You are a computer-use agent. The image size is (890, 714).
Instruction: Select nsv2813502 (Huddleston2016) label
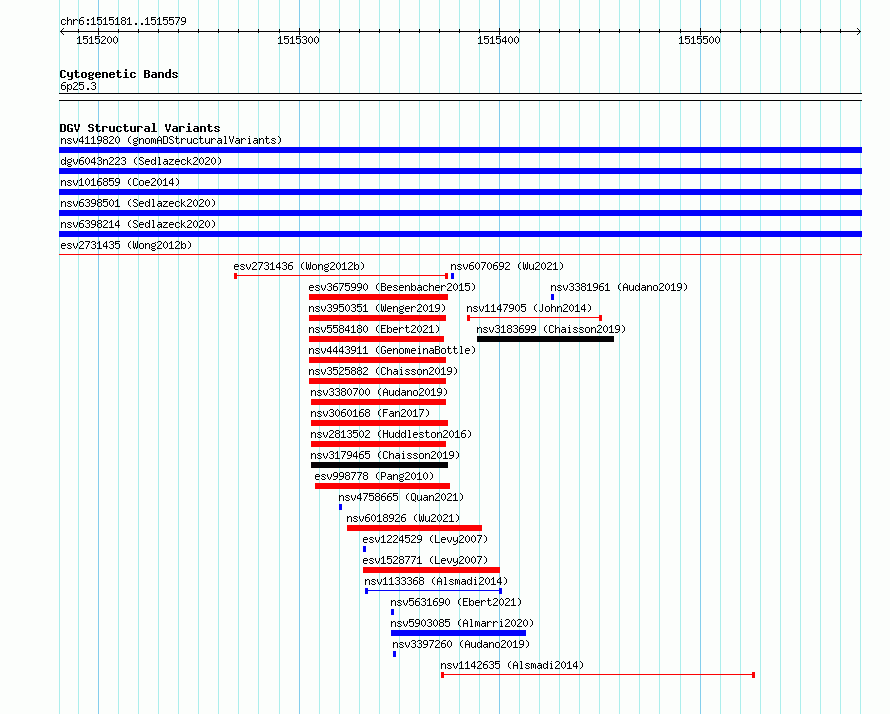(x=391, y=434)
